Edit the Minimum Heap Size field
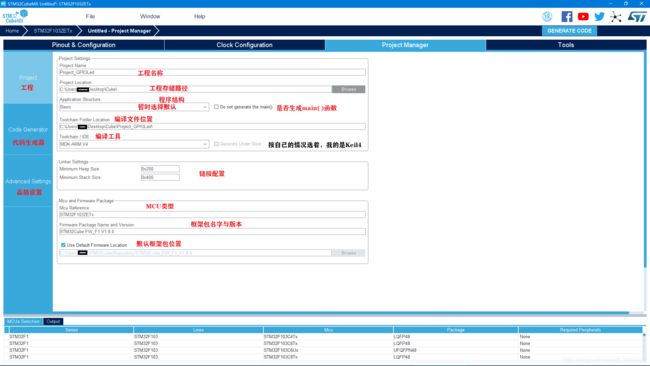The width and height of the screenshot is (650, 366). (160, 169)
